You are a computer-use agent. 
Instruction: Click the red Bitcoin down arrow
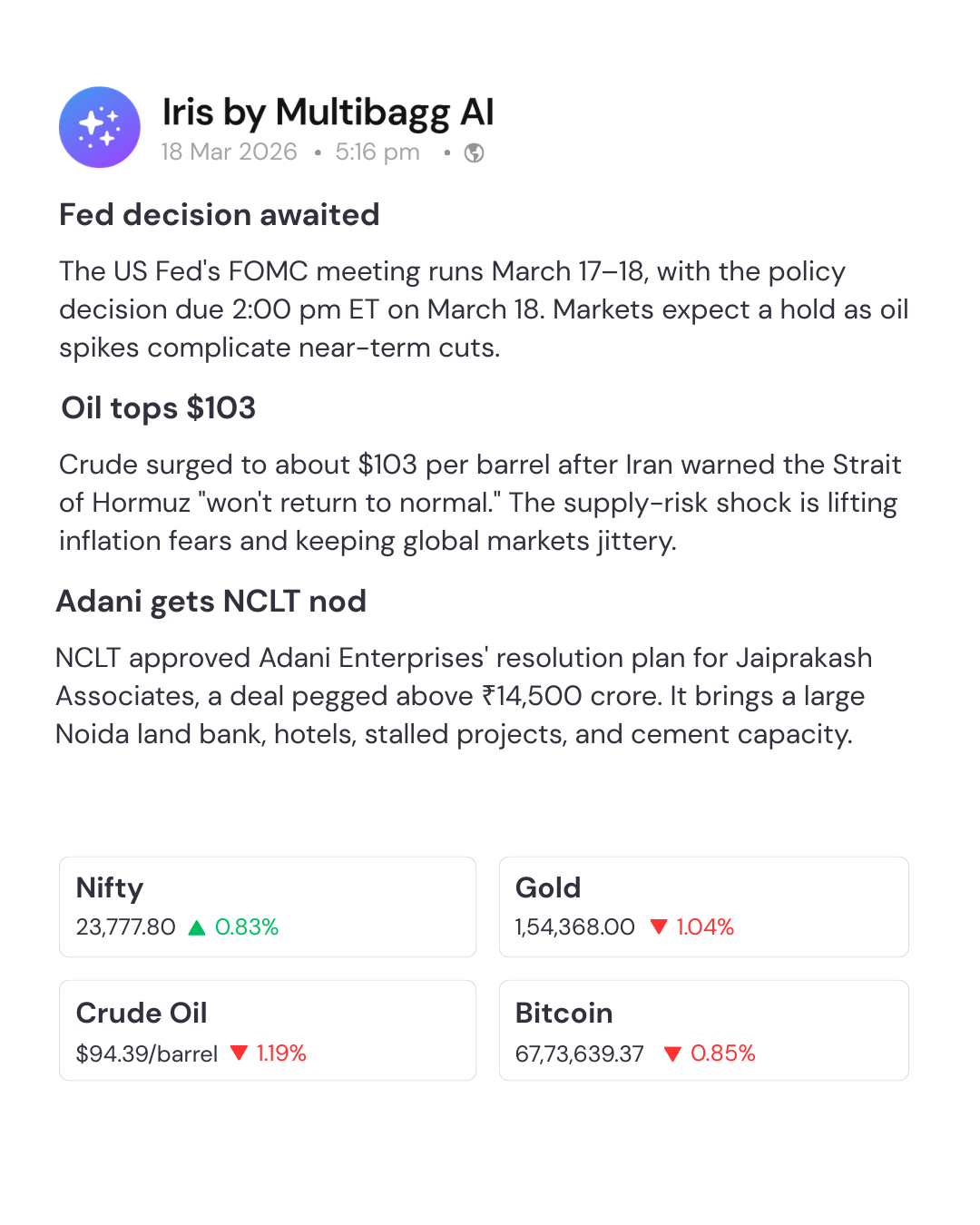[672, 1053]
